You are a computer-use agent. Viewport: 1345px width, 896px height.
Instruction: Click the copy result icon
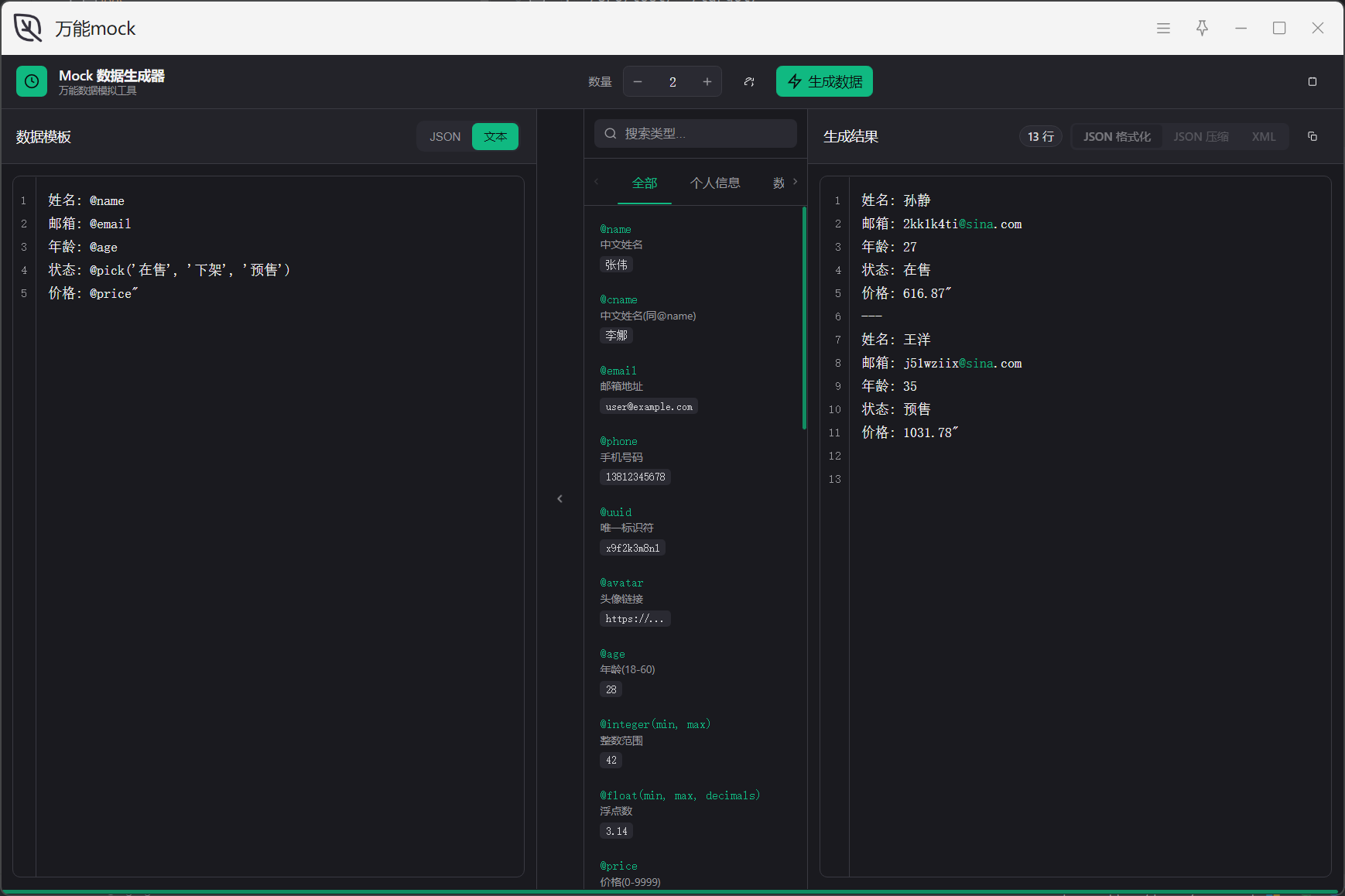1312,136
